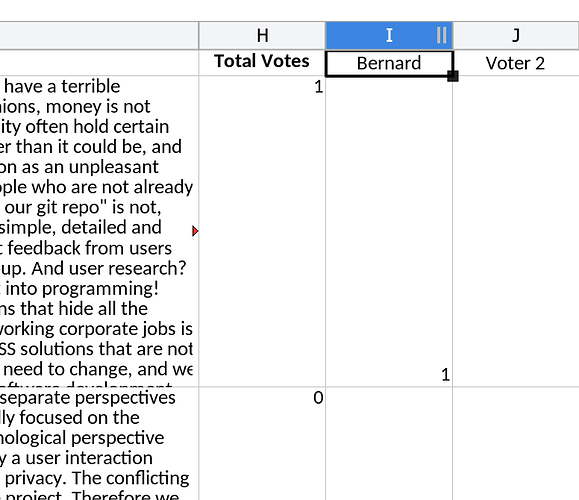Click the red comment indicator triangle
The width and height of the screenshot is (579, 500).
(195, 231)
